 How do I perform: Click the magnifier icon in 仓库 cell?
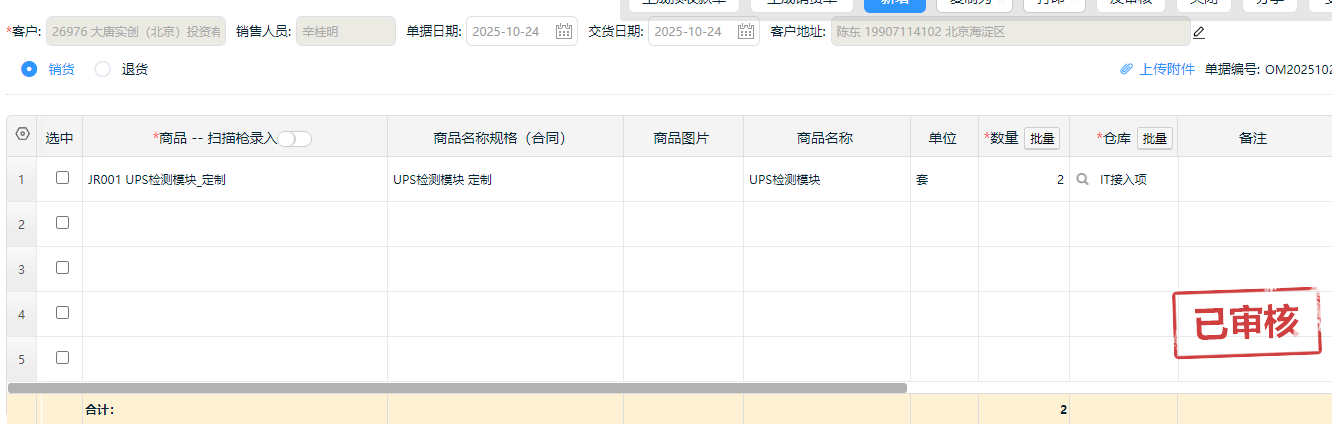click(x=1082, y=180)
